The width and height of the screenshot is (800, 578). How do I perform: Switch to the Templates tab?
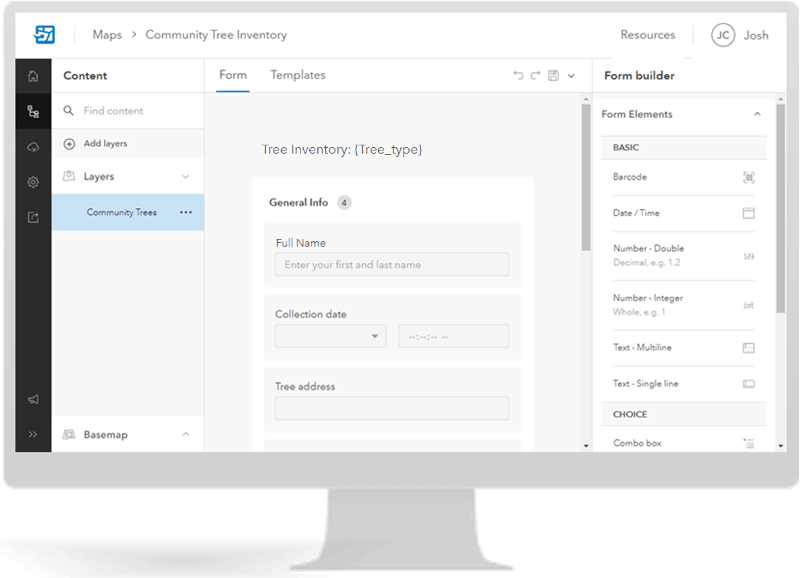tap(297, 74)
